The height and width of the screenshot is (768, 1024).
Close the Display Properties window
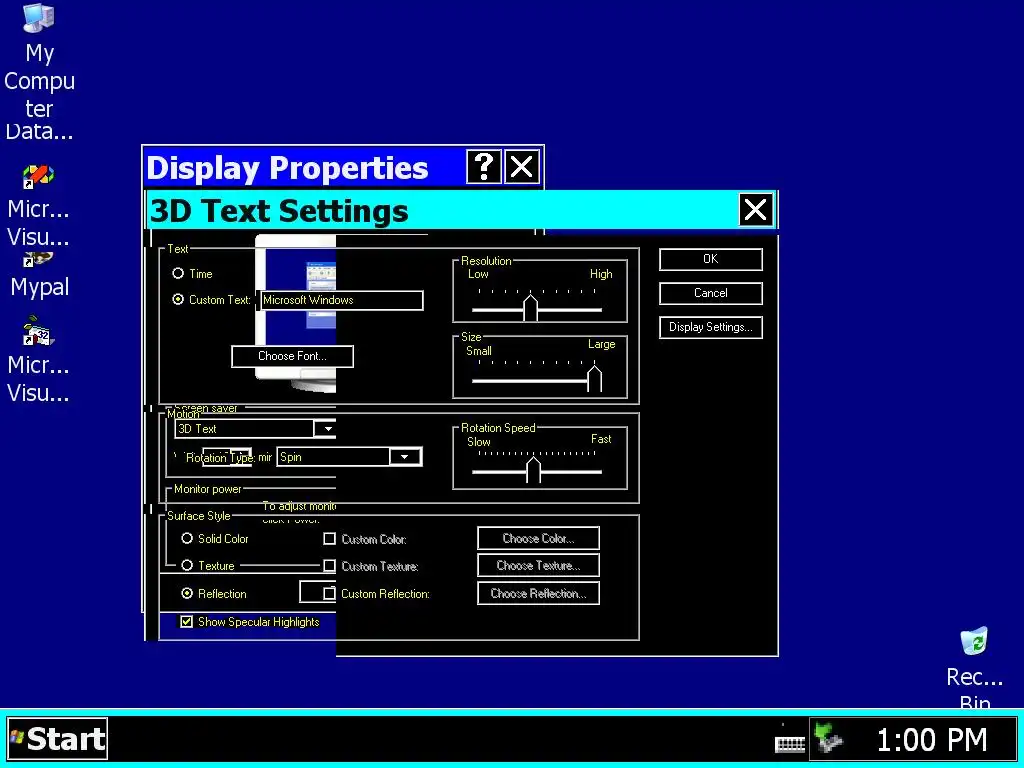tap(522, 167)
